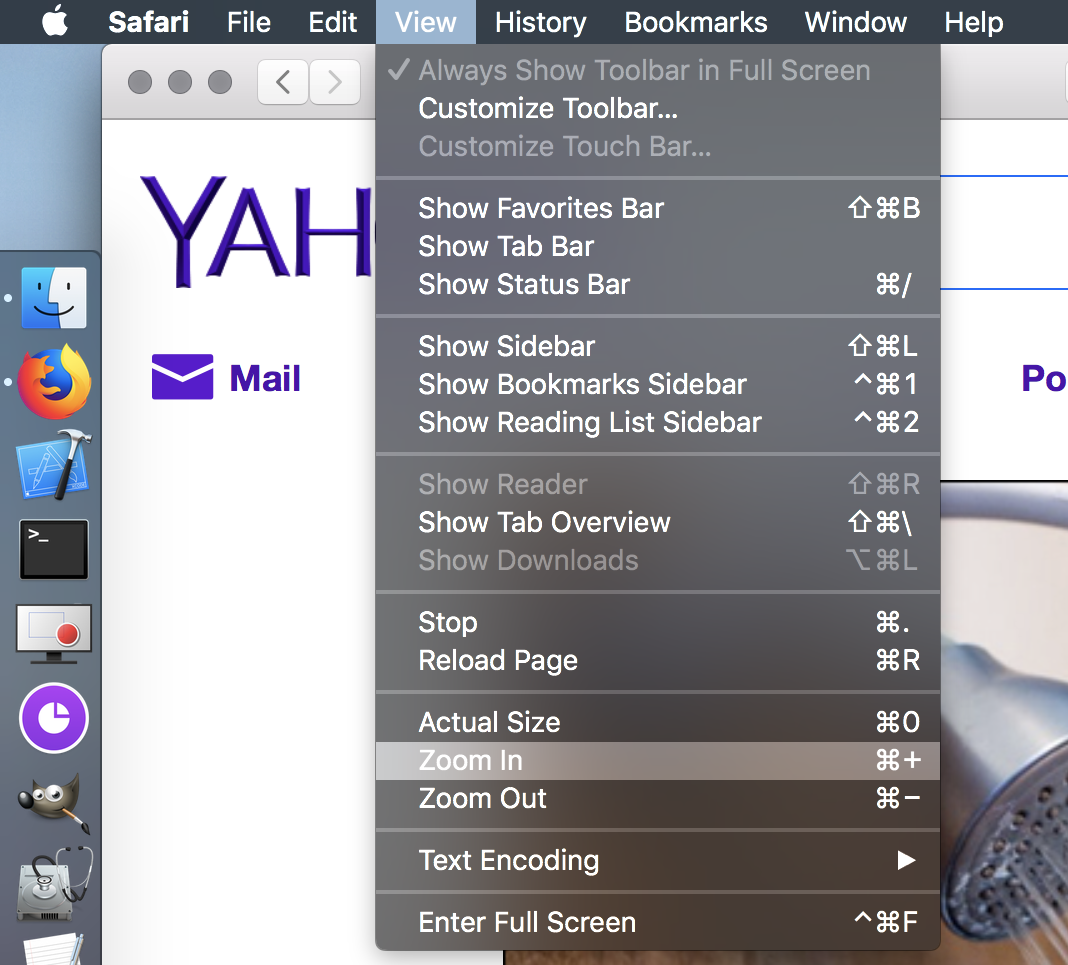The width and height of the screenshot is (1068, 965).
Task: Open the Window menu
Action: click(855, 22)
